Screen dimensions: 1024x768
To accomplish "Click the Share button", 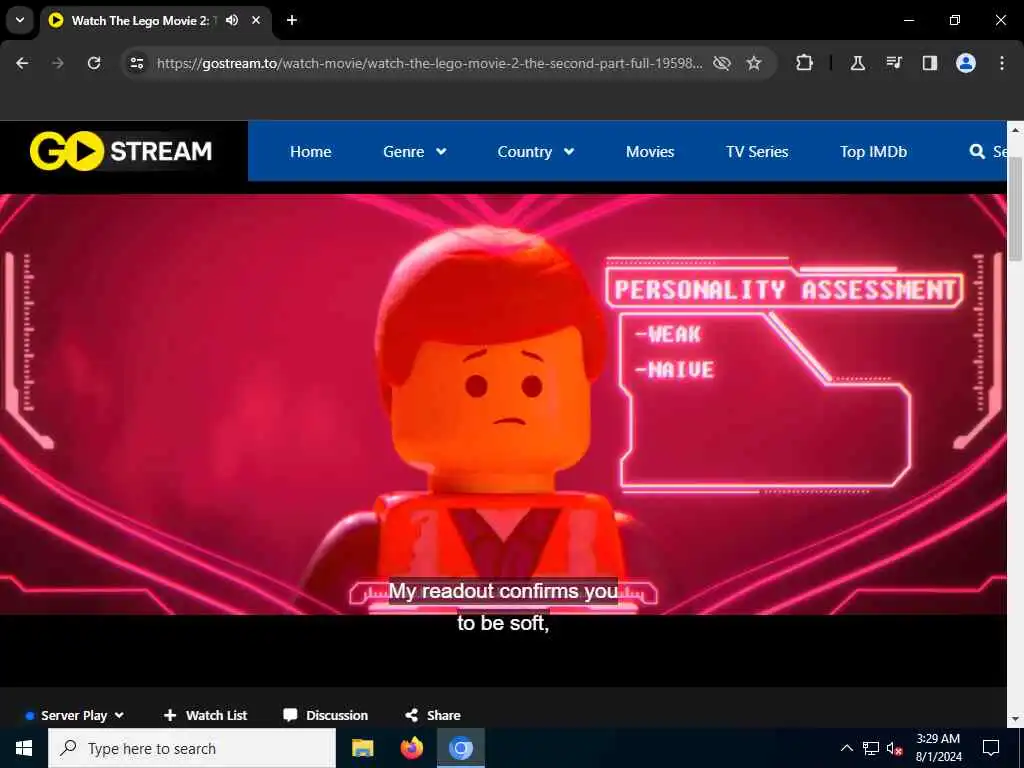I will (432, 715).
